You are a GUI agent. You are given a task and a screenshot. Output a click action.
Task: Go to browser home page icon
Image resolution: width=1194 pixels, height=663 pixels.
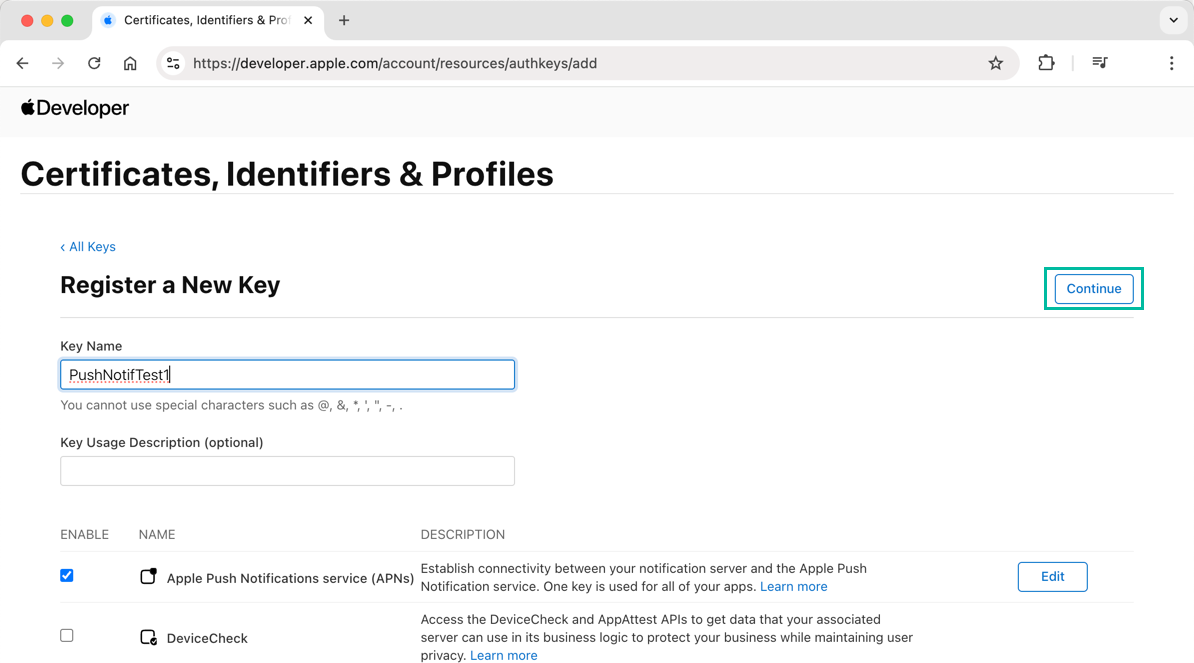click(130, 63)
